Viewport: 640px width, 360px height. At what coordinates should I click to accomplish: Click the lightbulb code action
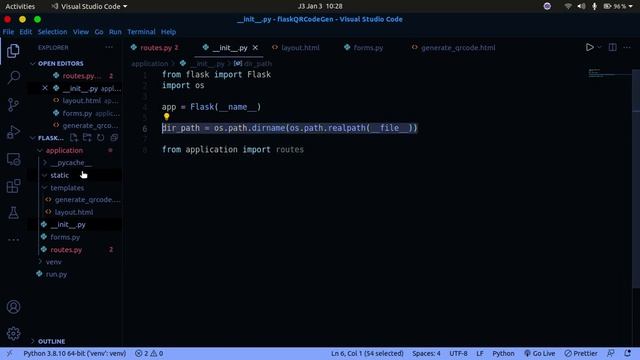(166, 117)
